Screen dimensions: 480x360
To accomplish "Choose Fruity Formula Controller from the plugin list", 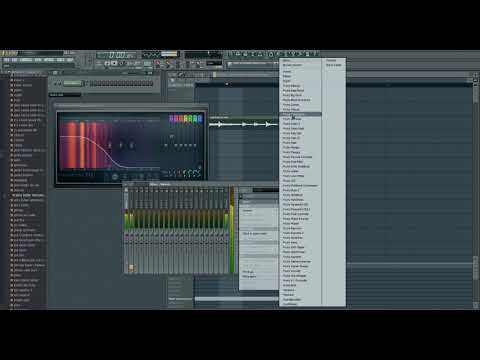I will pyautogui.click(x=297, y=157).
